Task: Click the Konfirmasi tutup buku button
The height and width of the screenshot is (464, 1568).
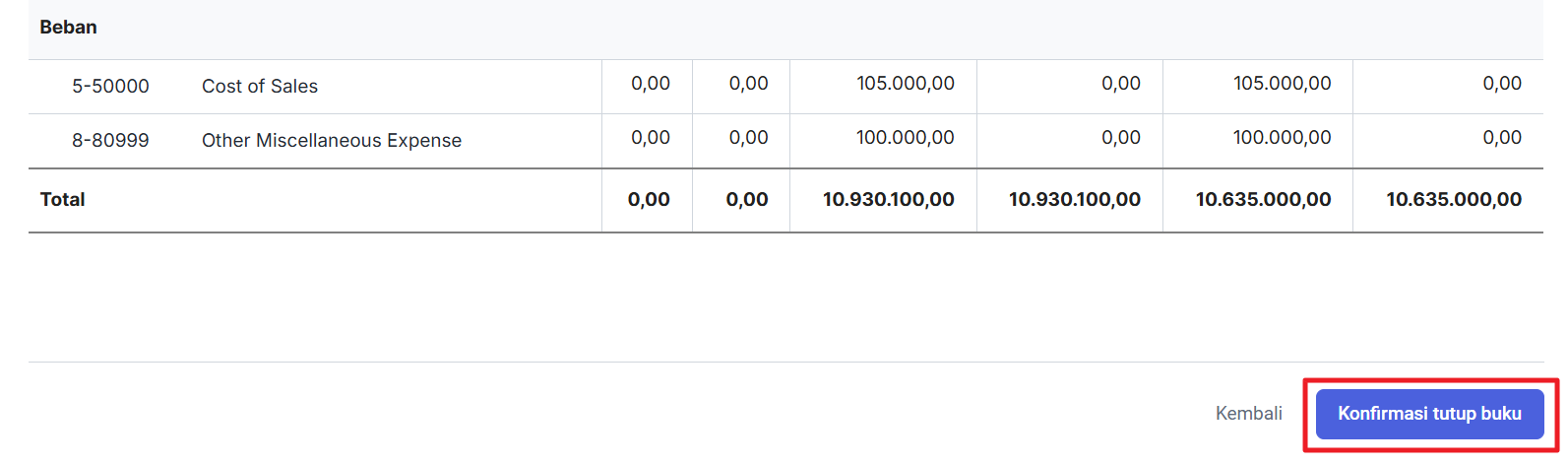Action: (1429, 414)
